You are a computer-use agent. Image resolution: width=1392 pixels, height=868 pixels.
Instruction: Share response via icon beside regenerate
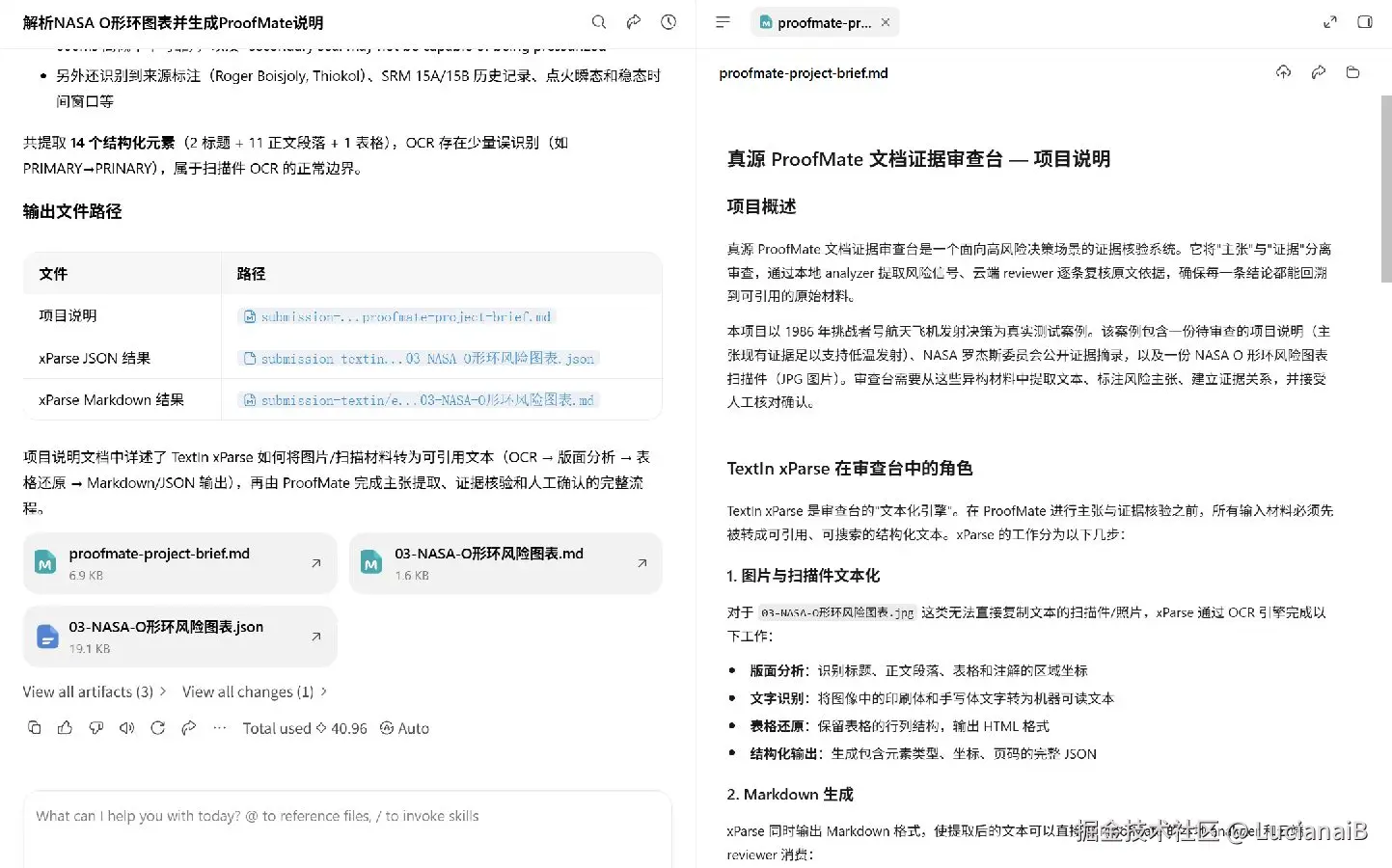pos(189,728)
